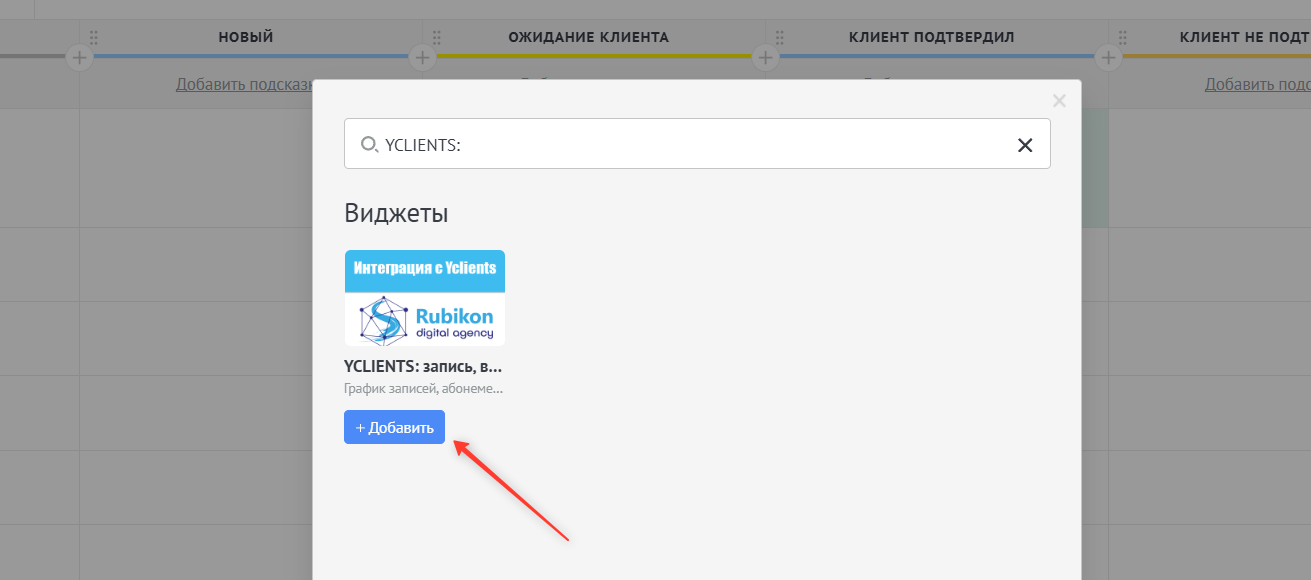Click Добавить подс link under КЛИЕНТ НЕ ПОДТ

coord(1257,84)
